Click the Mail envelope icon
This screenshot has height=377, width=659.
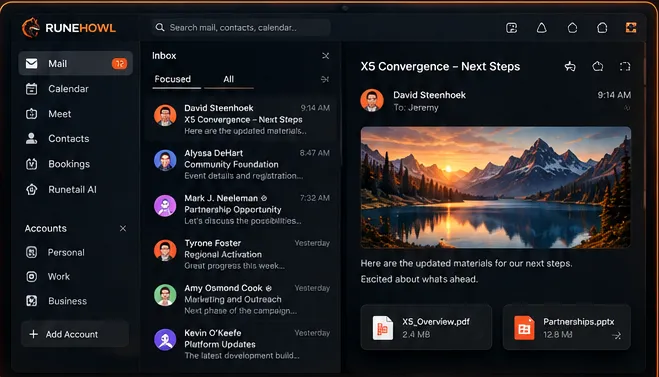(32, 63)
